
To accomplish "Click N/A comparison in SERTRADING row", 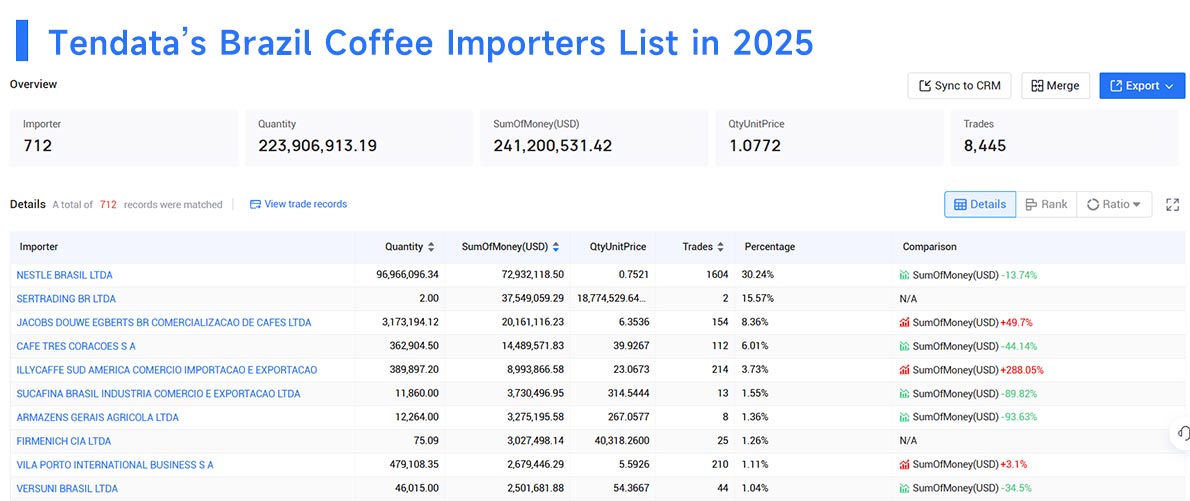I will (x=908, y=298).
